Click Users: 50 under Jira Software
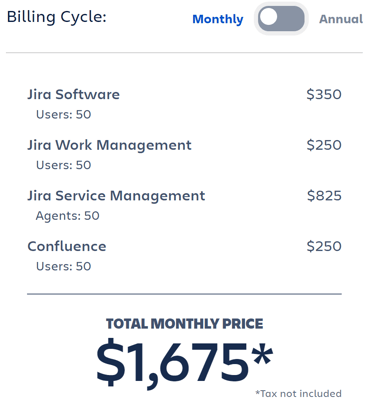The image size is (370, 413). 63,114
